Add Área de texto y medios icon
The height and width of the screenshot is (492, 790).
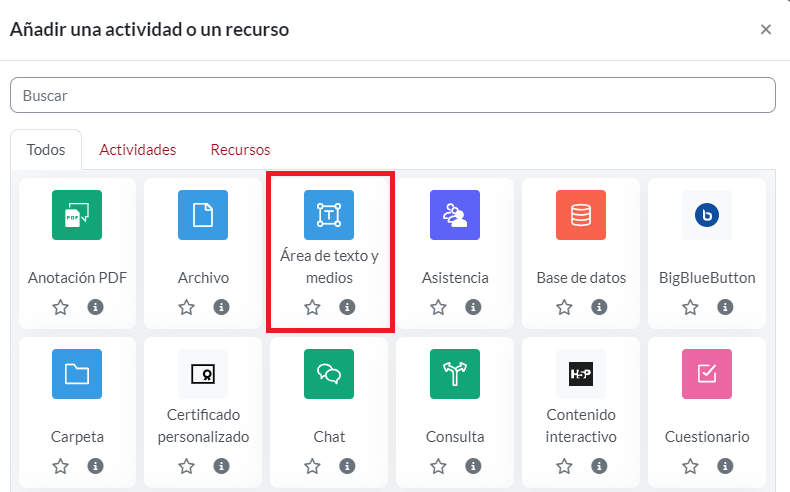pos(329,214)
